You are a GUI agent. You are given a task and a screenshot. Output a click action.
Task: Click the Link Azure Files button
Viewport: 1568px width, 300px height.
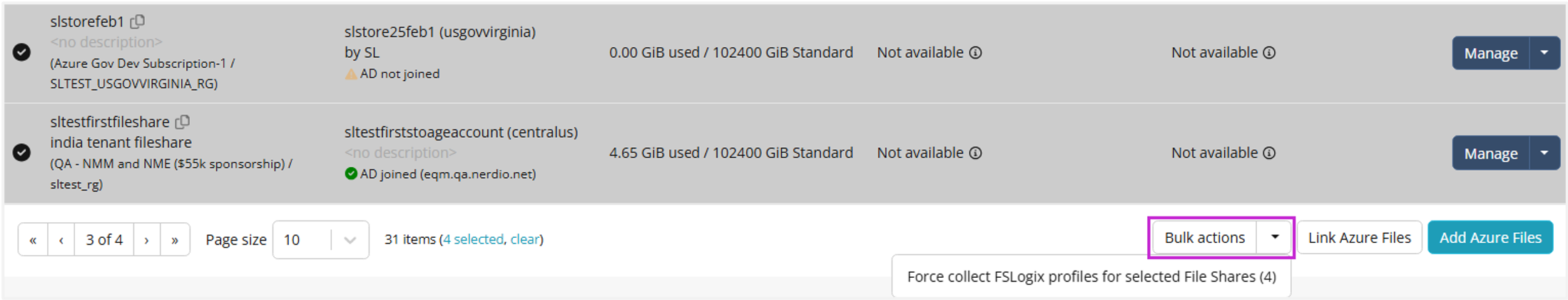click(x=1359, y=238)
